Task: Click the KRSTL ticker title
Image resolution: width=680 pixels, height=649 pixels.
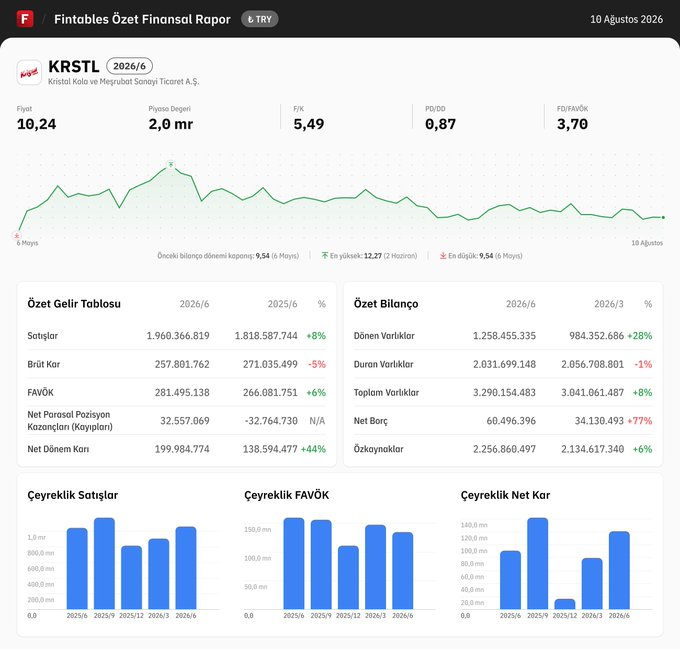Action: [74, 66]
